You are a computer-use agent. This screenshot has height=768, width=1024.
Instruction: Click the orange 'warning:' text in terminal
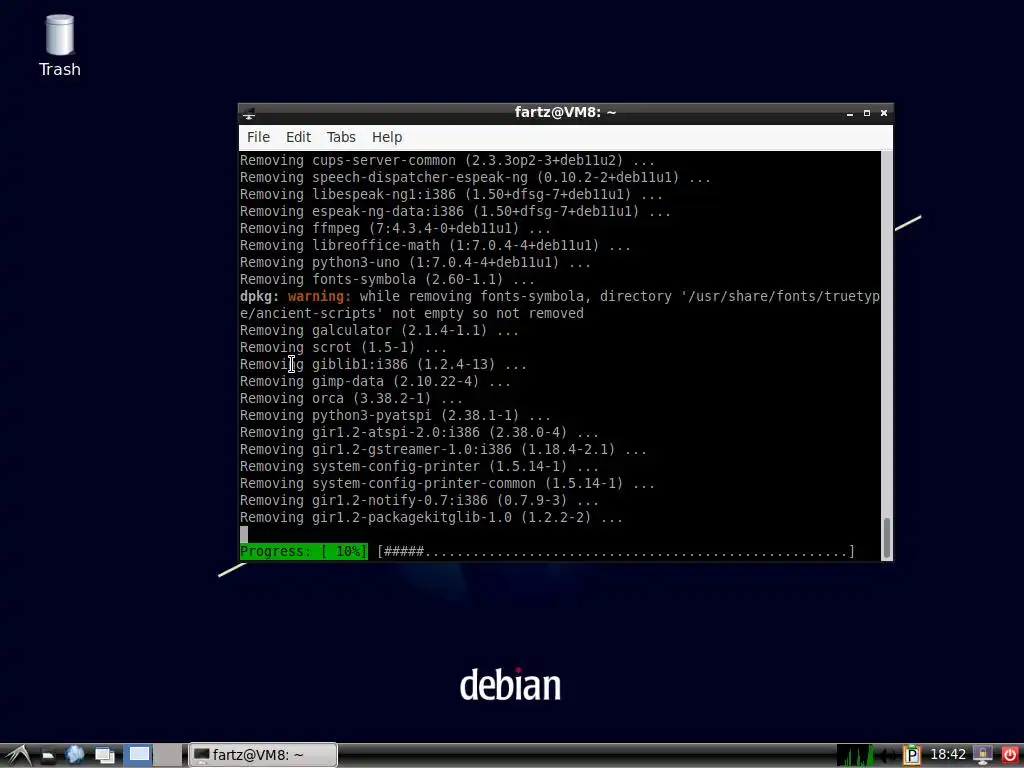click(319, 296)
